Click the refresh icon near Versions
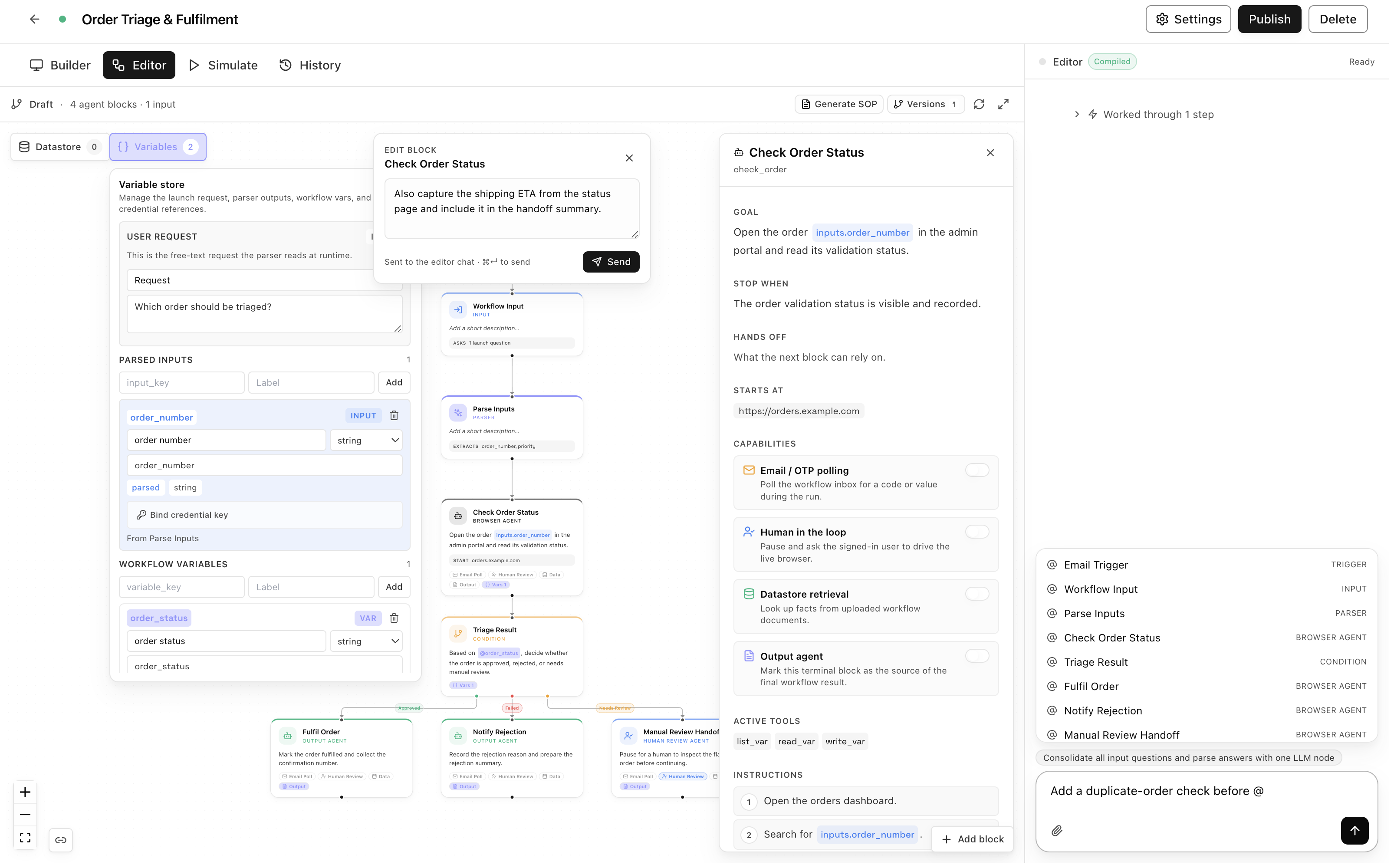Screen dimensions: 1394x868 pyautogui.click(x=983, y=105)
